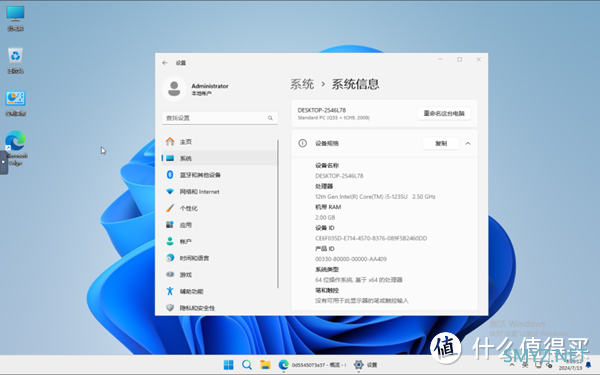Open the 主页 (Home) settings page
Viewport: 600px width, 375px height.
point(220,142)
